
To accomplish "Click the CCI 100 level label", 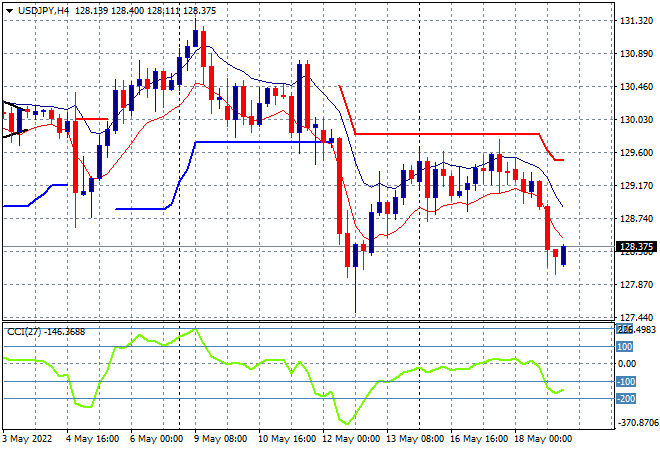I will 625,347.
